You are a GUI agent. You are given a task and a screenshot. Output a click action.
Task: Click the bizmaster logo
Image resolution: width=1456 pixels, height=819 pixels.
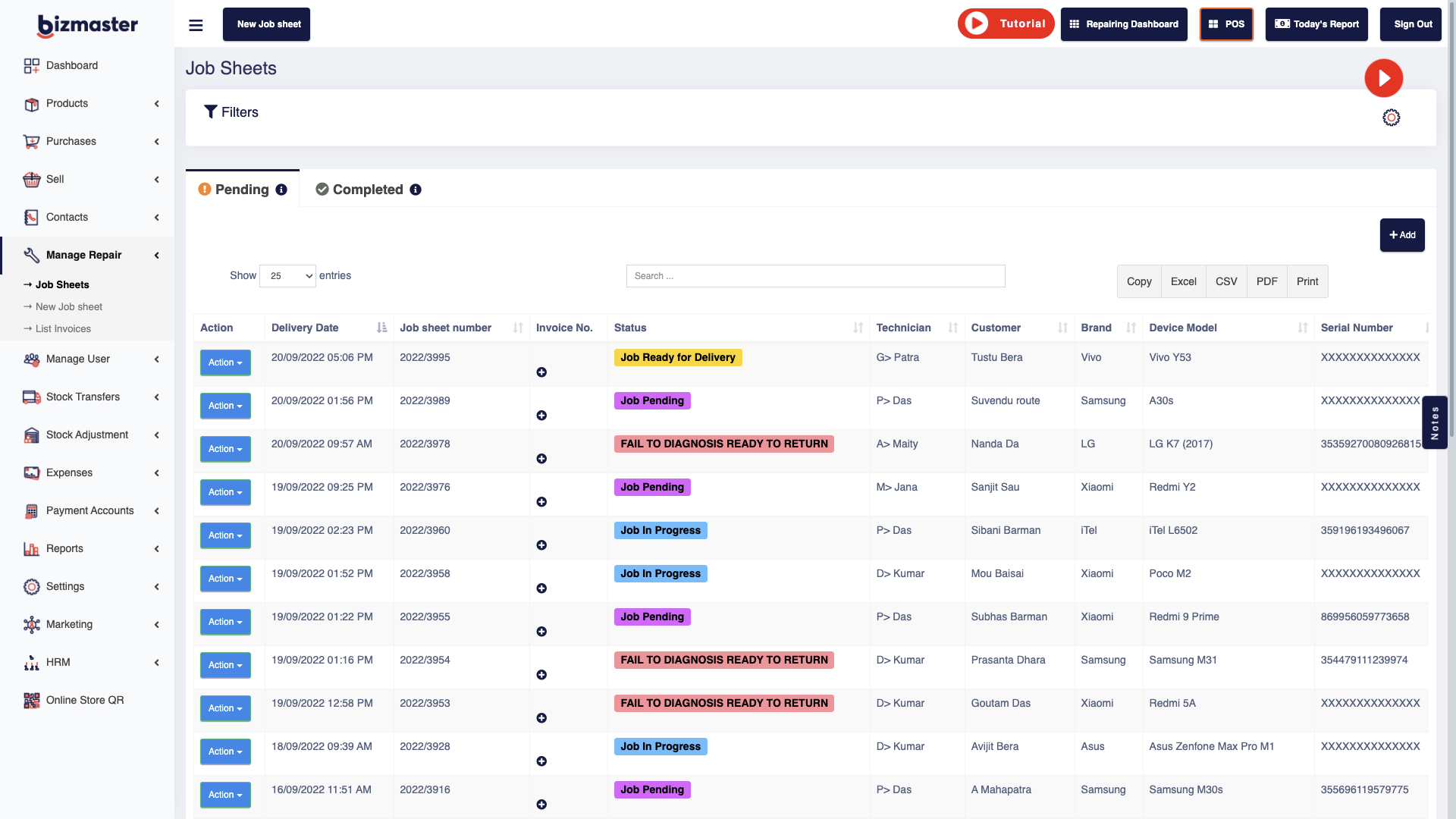tap(86, 25)
